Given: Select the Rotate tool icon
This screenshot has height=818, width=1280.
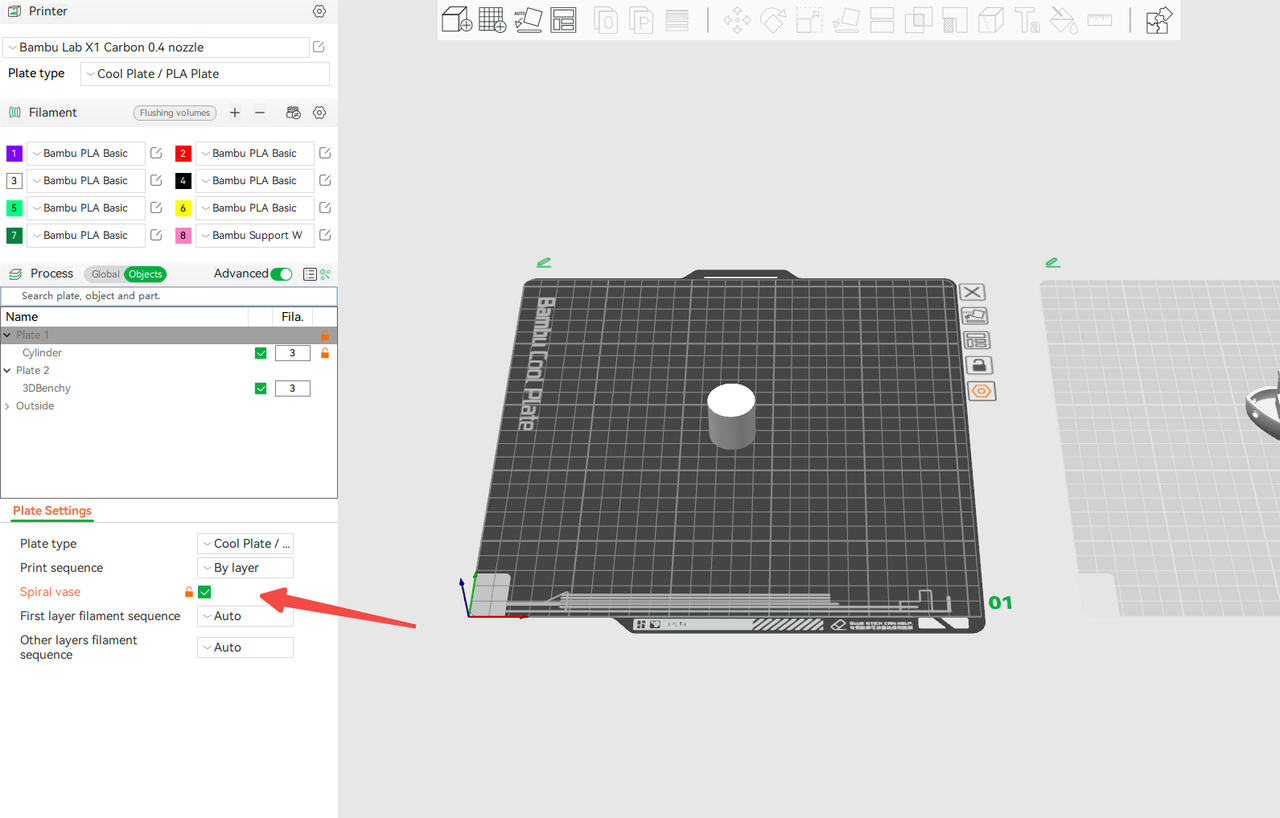Looking at the screenshot, I should [773, 20].
